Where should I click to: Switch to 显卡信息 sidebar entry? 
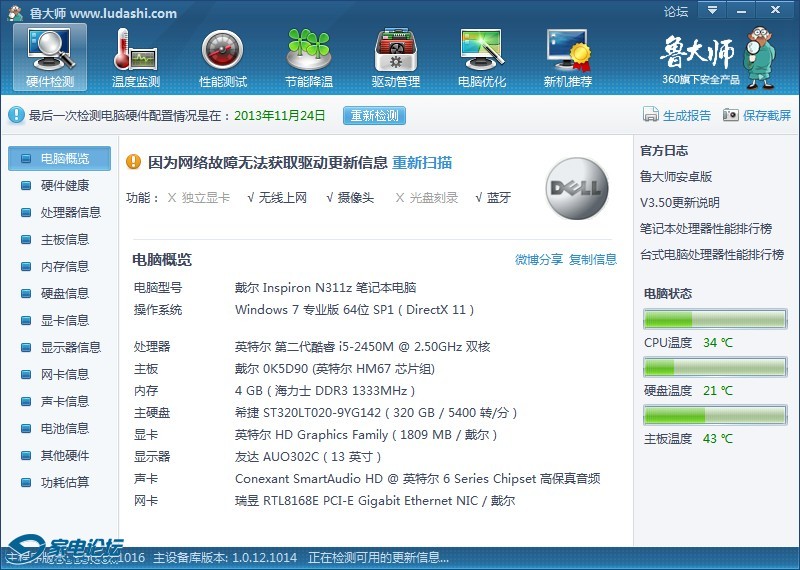pos(64,320)
